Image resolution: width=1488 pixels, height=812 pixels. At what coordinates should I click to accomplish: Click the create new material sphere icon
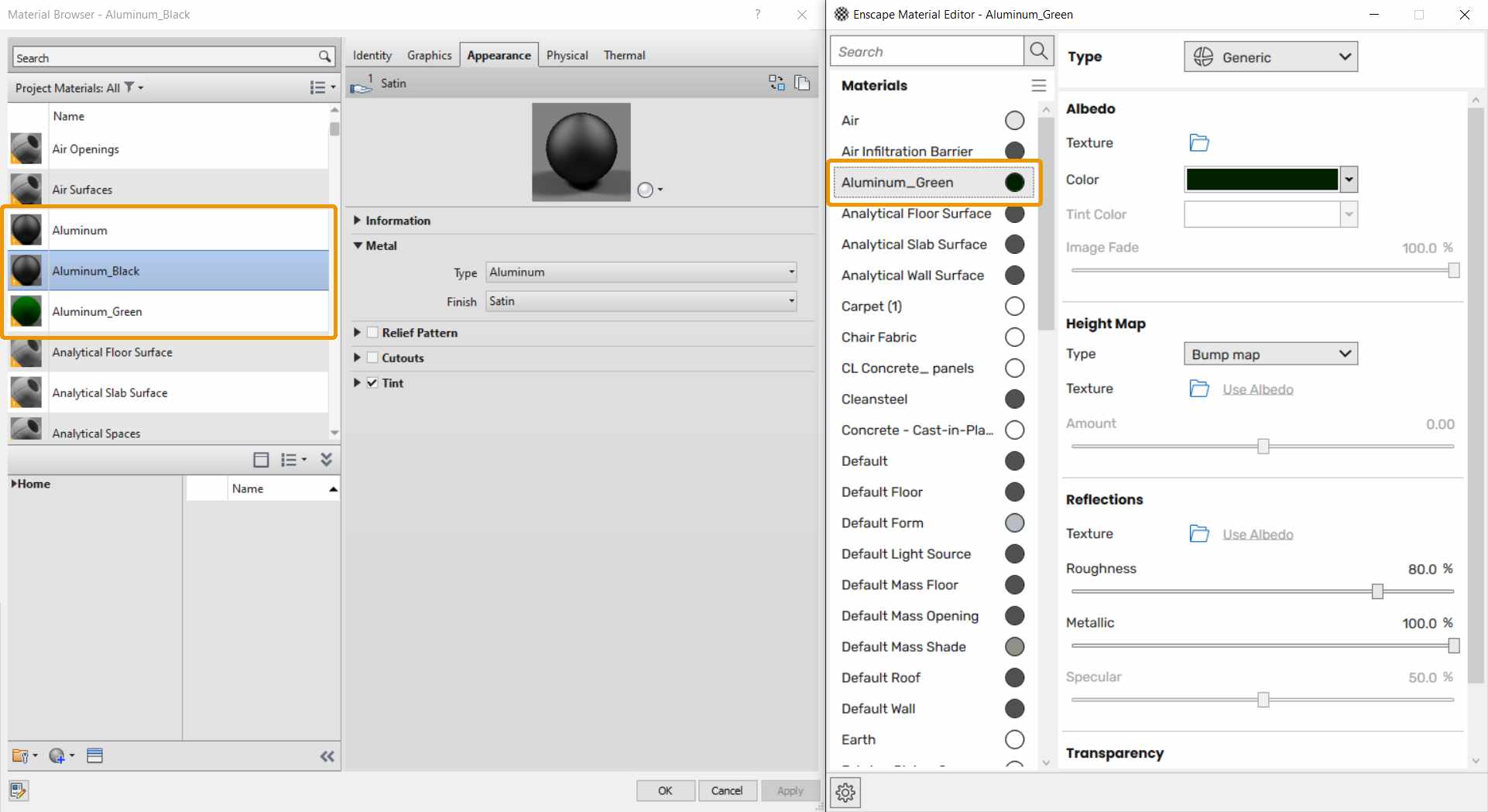tap(57, 755)
